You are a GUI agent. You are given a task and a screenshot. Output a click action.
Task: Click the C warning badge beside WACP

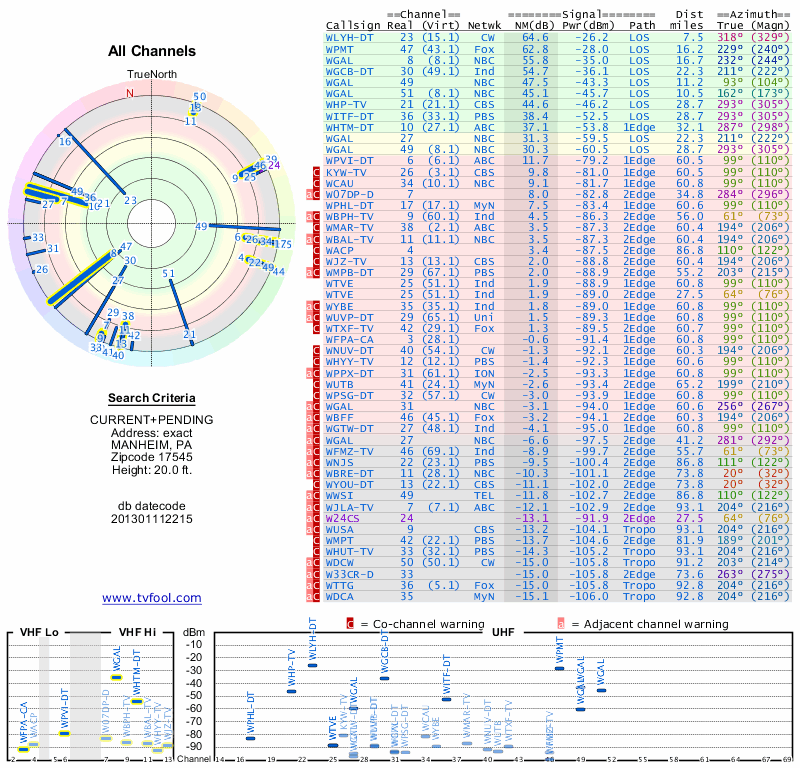(316, 250)
